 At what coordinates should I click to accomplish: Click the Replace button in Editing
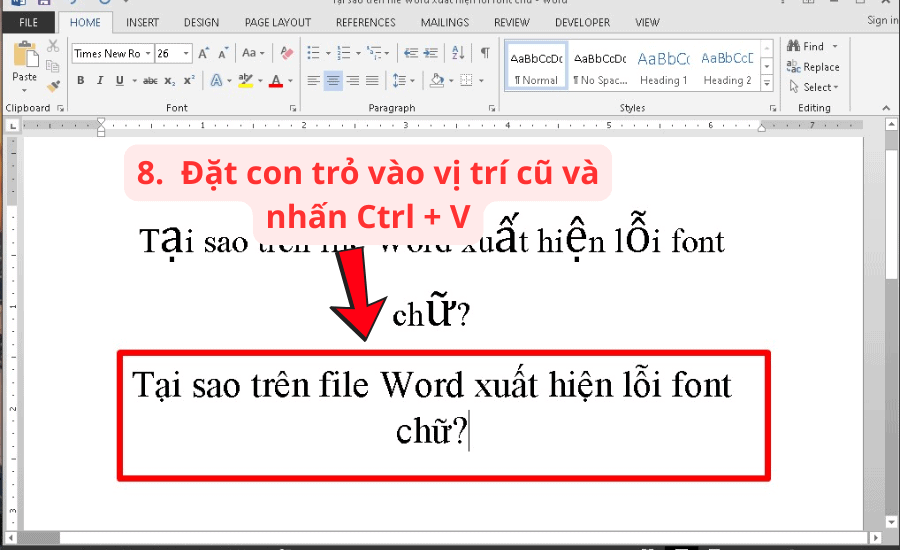[813, 67]
